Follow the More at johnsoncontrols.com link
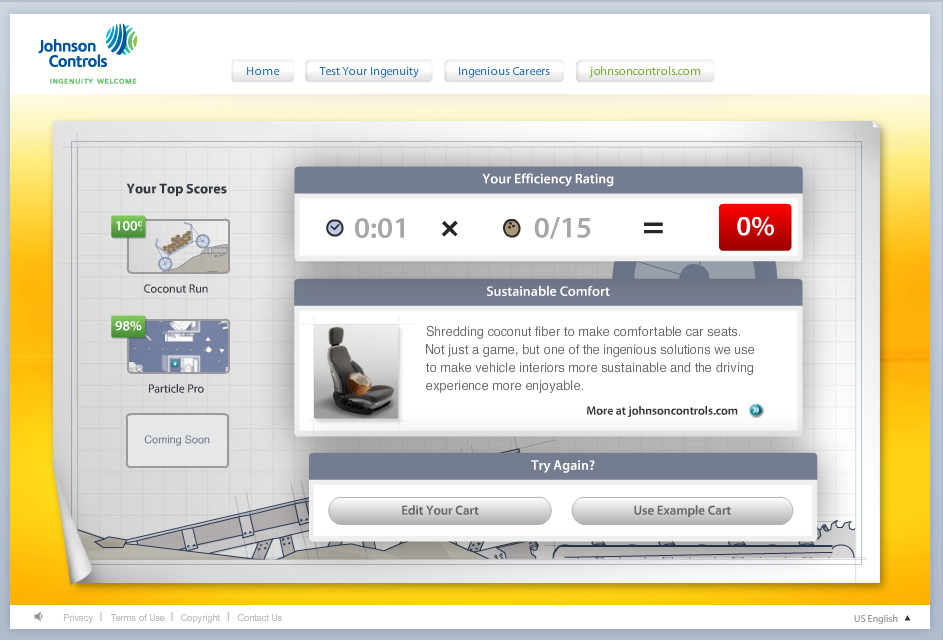The width and height of the screenshot is (943, 640). click(662, 410)
